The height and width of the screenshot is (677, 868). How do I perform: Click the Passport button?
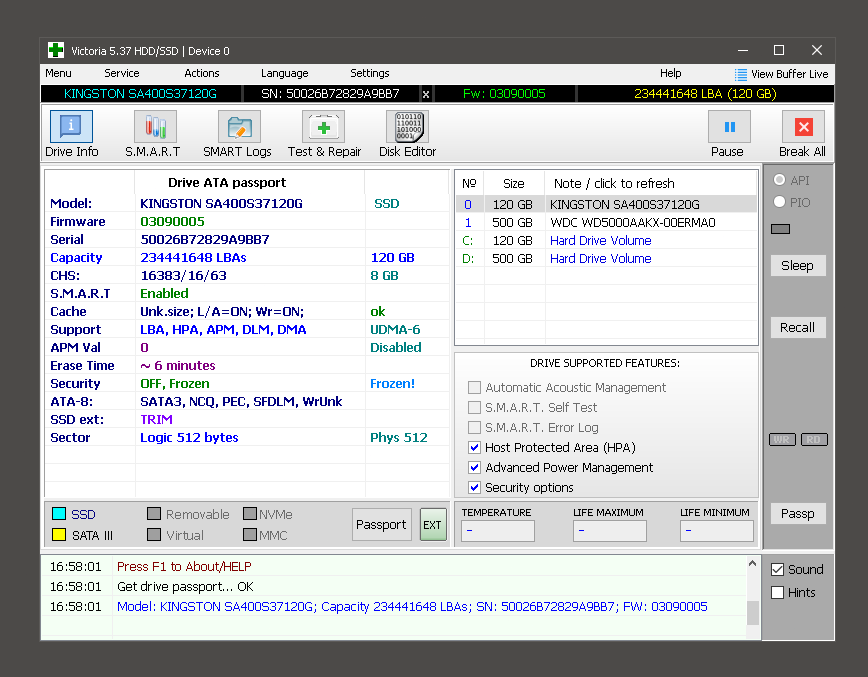[x=381, y=524]
